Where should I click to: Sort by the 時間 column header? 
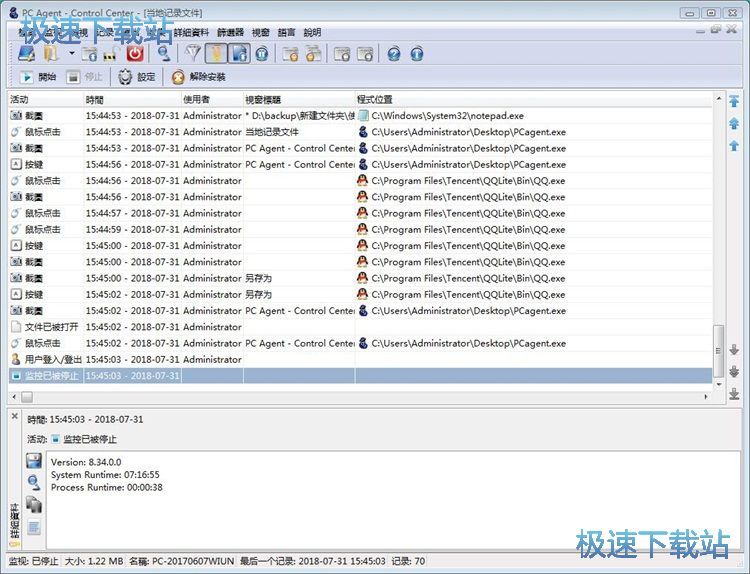click(x=132, y=99)
